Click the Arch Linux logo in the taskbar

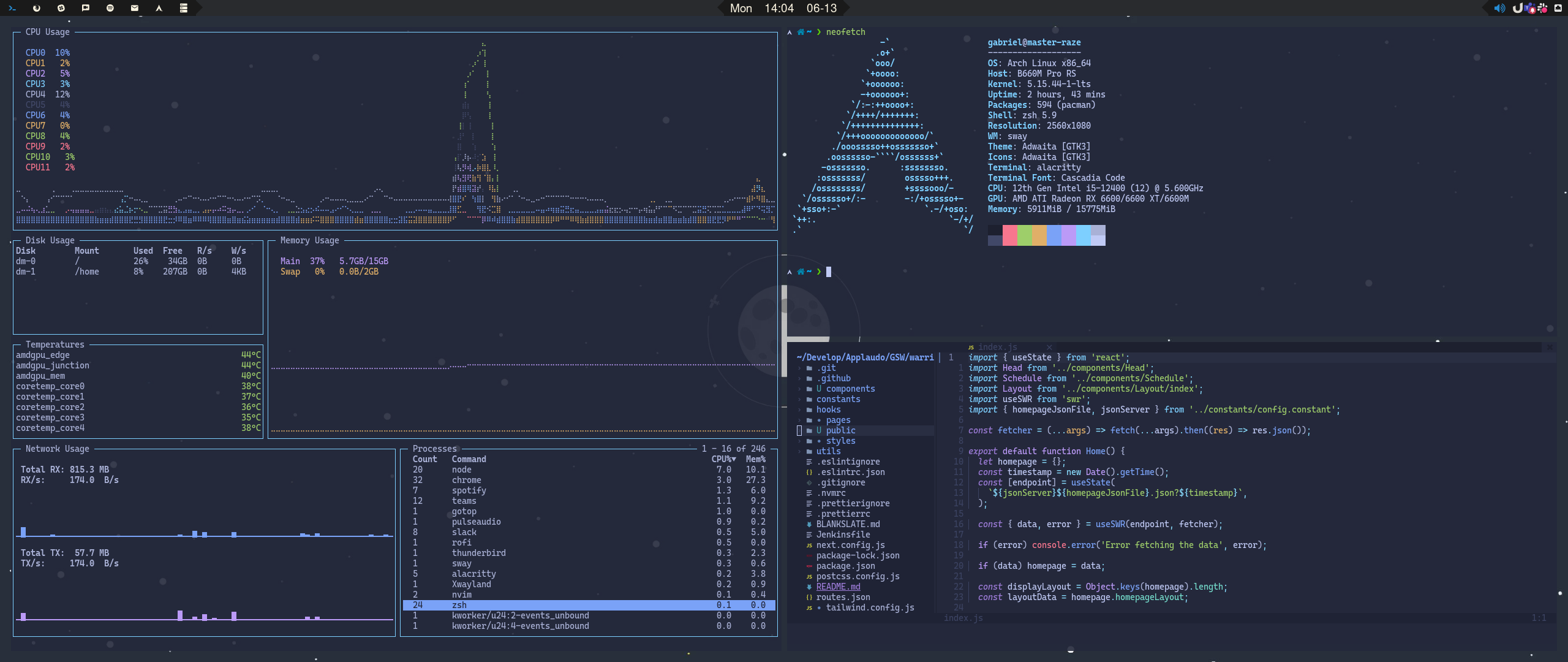coord(158,9)
